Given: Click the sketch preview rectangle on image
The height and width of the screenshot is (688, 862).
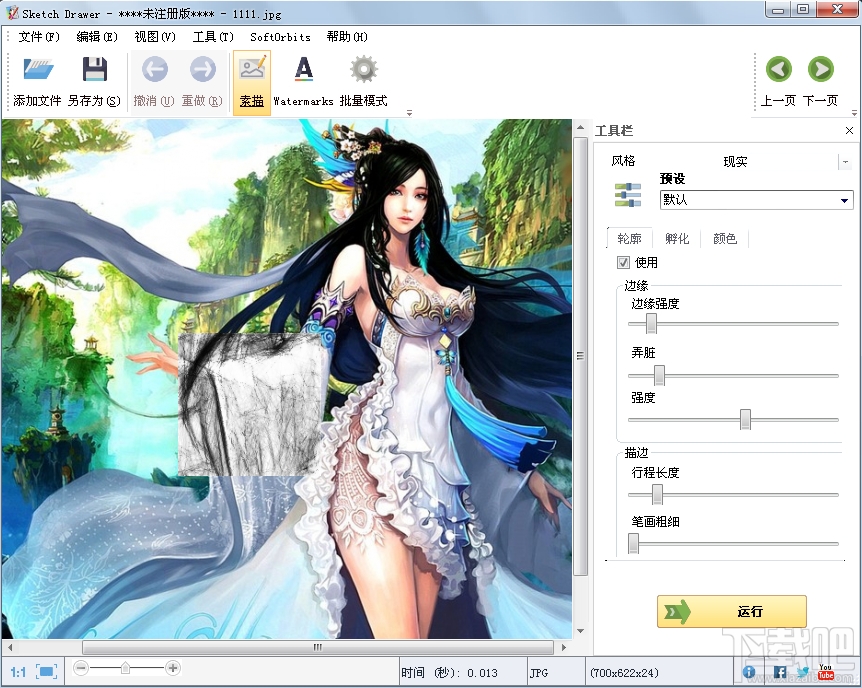Looking at the screenshot, I should pyautogui.click(x=250, y=404).
